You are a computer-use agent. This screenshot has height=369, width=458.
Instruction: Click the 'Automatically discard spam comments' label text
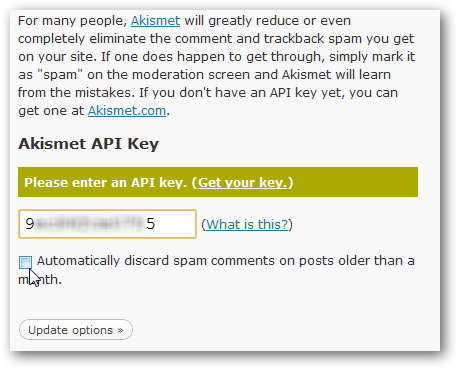pyautogui.click(x=216, y=270)
